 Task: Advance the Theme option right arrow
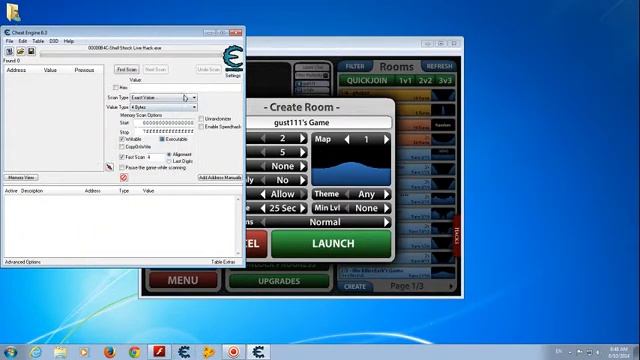click(x=386, y=194)
